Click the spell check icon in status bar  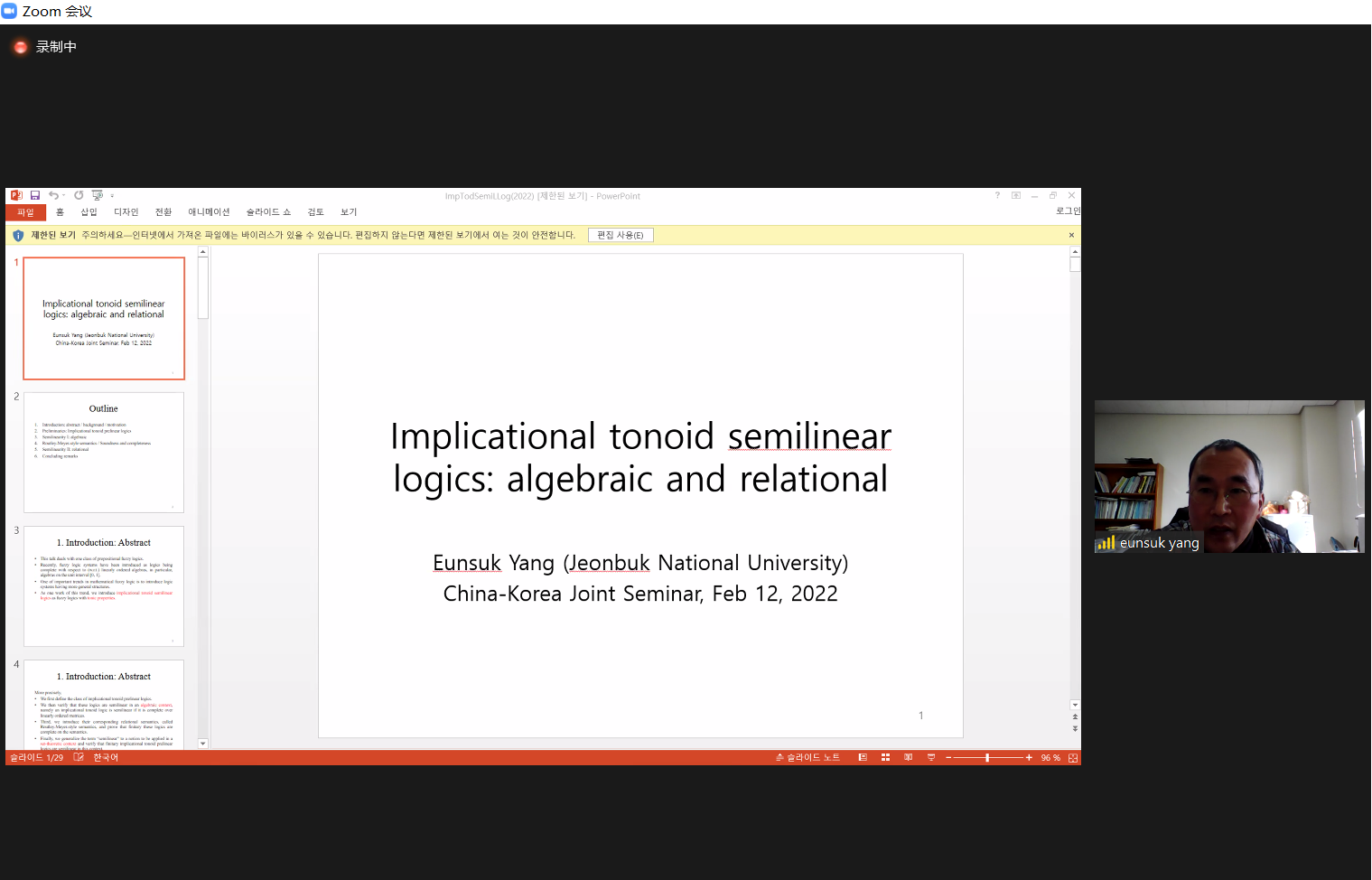[x=79, y=758]
